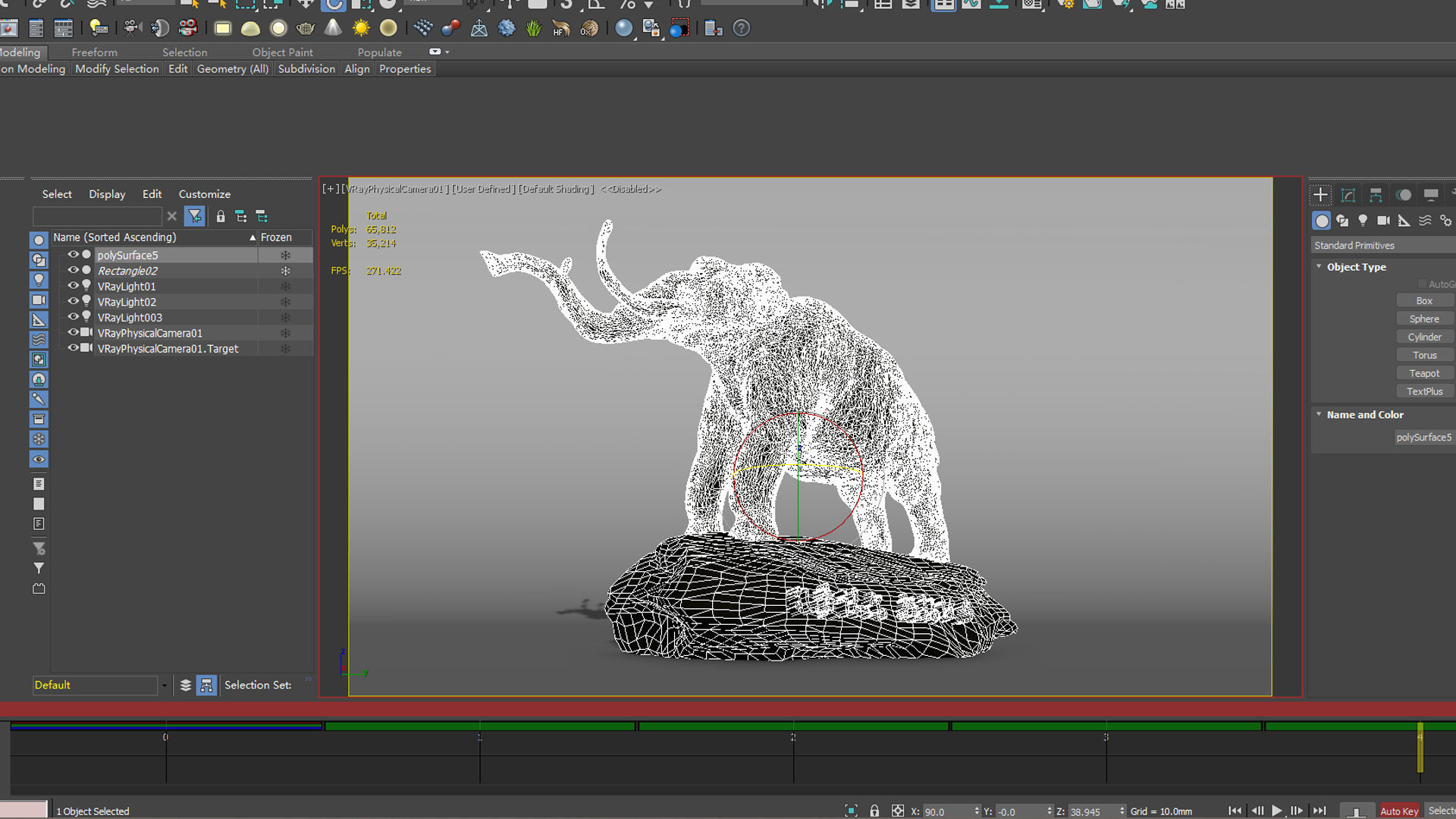This screenshot has height=819, width=1456.
Task: Hide polySurface5 using its eye icon
Action: [74, 255]
